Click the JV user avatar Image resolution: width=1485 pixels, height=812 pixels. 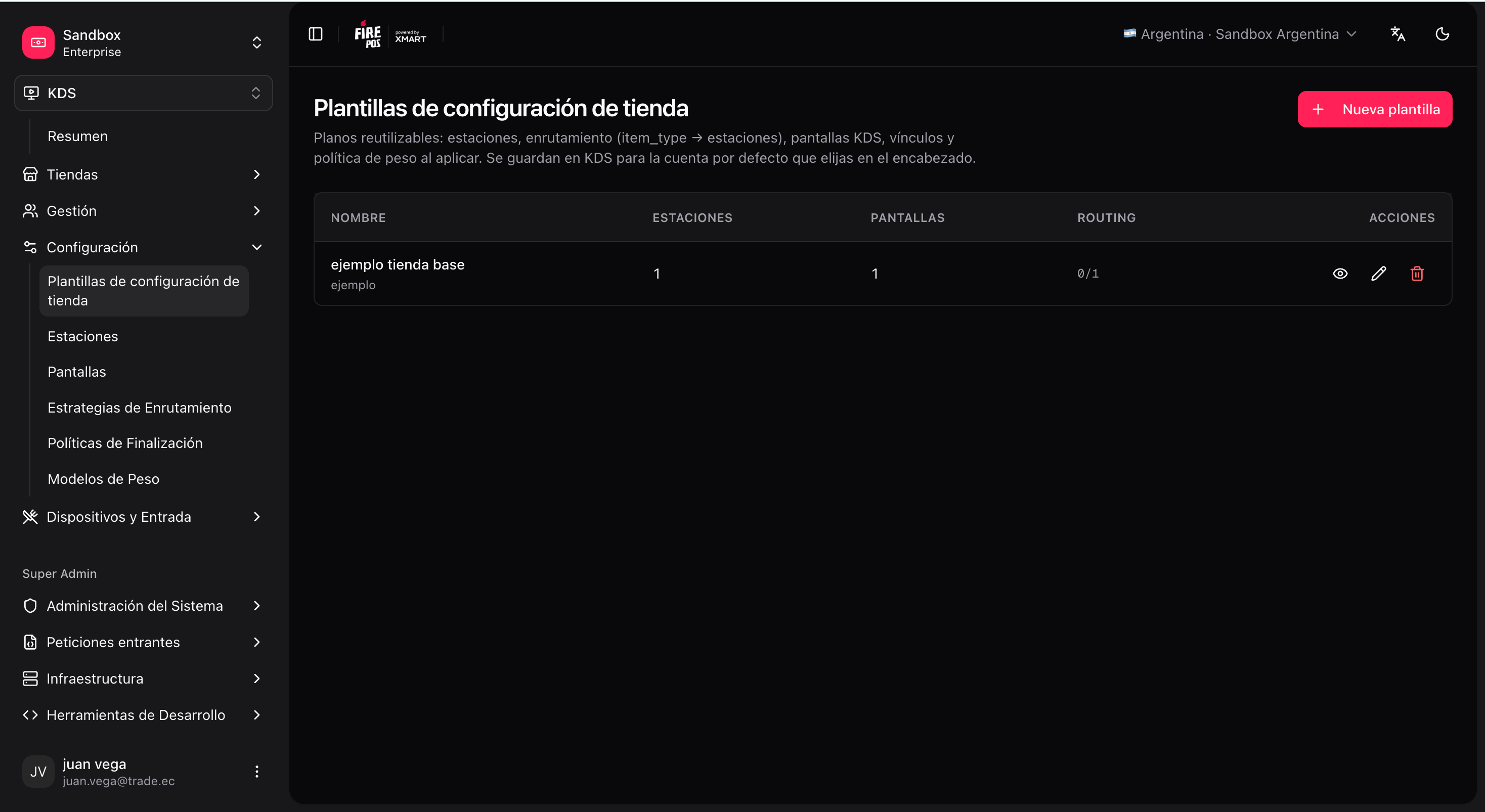pos(38,771)
